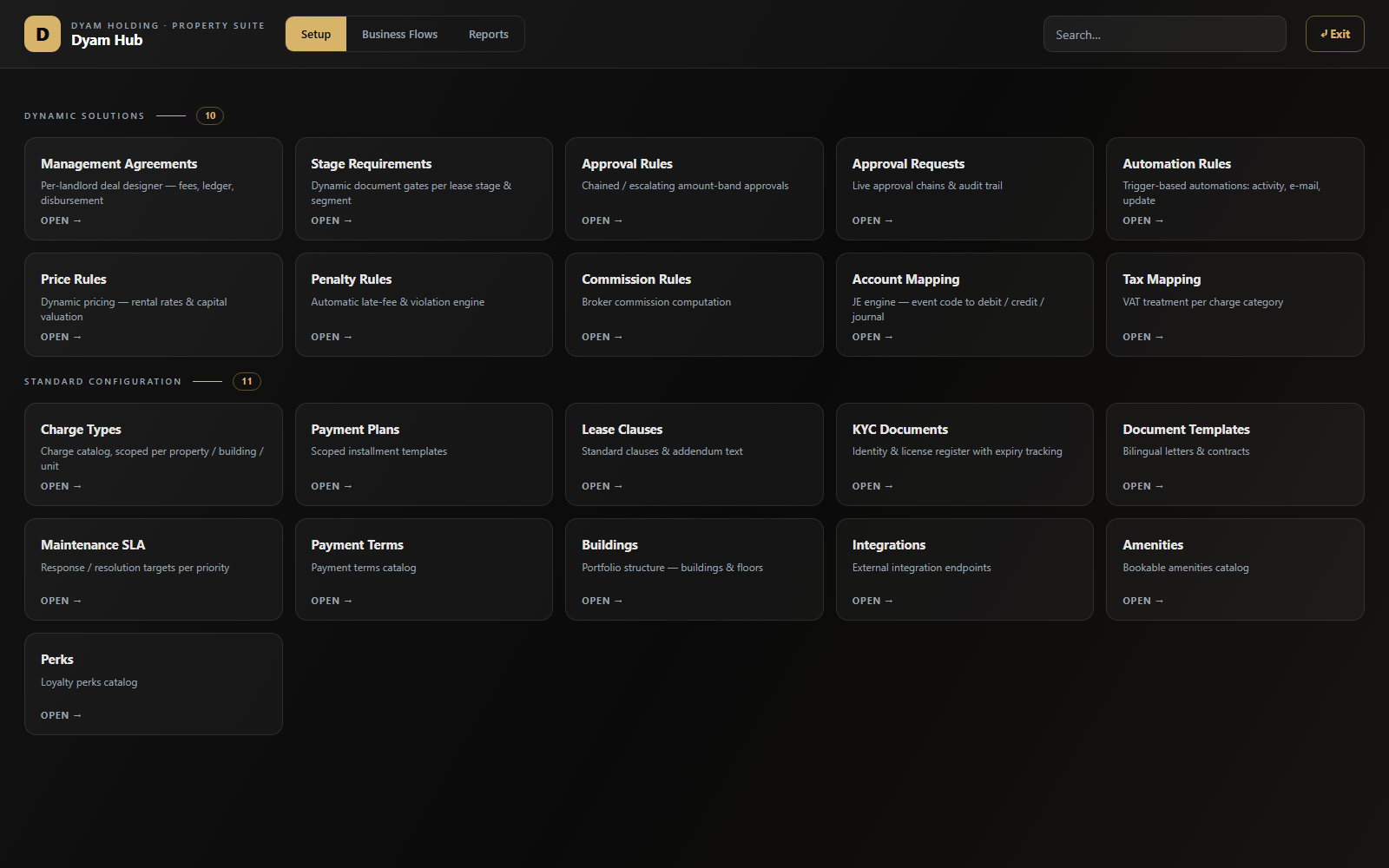
Task: Select the Charge Types card title
Action: (x=81, y=430)
